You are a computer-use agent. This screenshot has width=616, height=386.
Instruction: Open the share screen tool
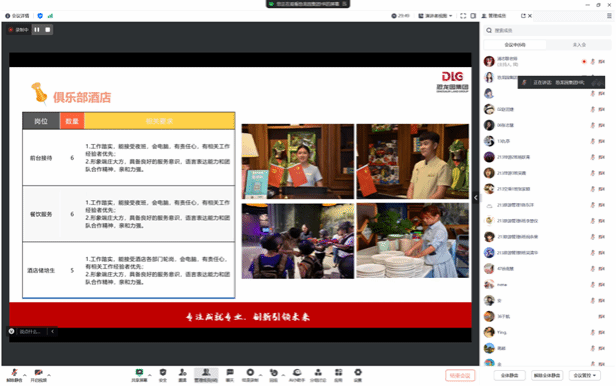[x=139, y=375]
